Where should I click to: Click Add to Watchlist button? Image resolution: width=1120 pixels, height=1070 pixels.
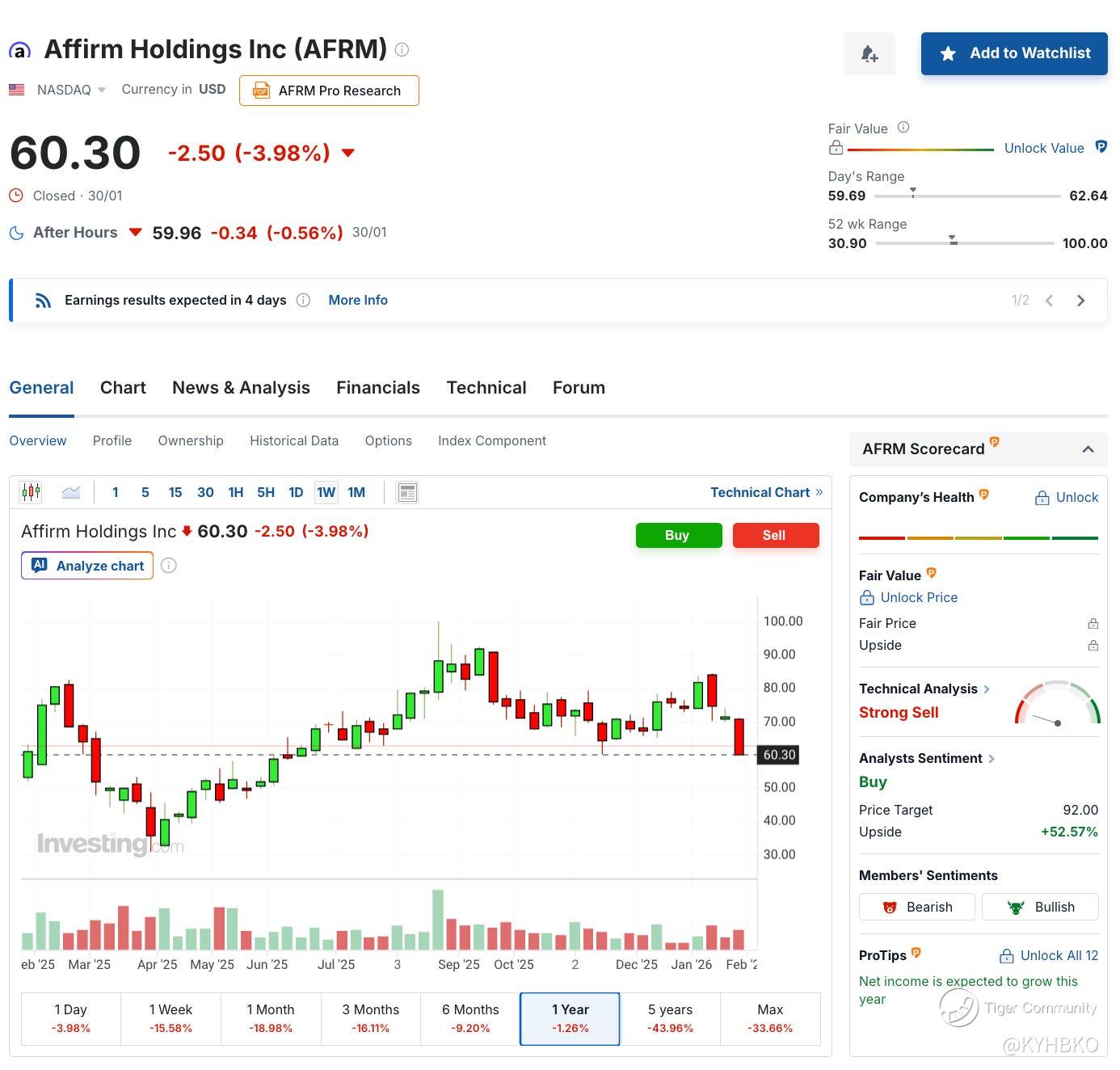pos(1014,53)
